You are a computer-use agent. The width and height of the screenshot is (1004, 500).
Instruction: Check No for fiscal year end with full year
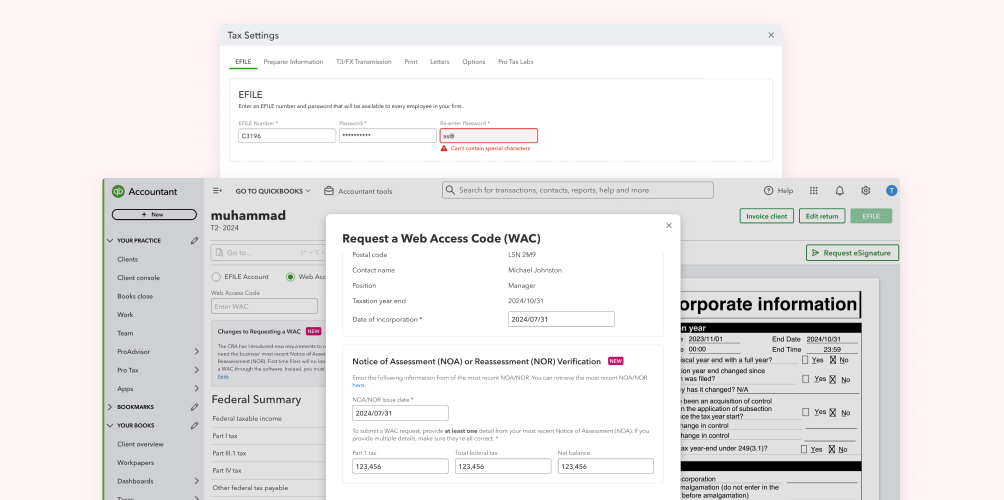tap(833, 360)
